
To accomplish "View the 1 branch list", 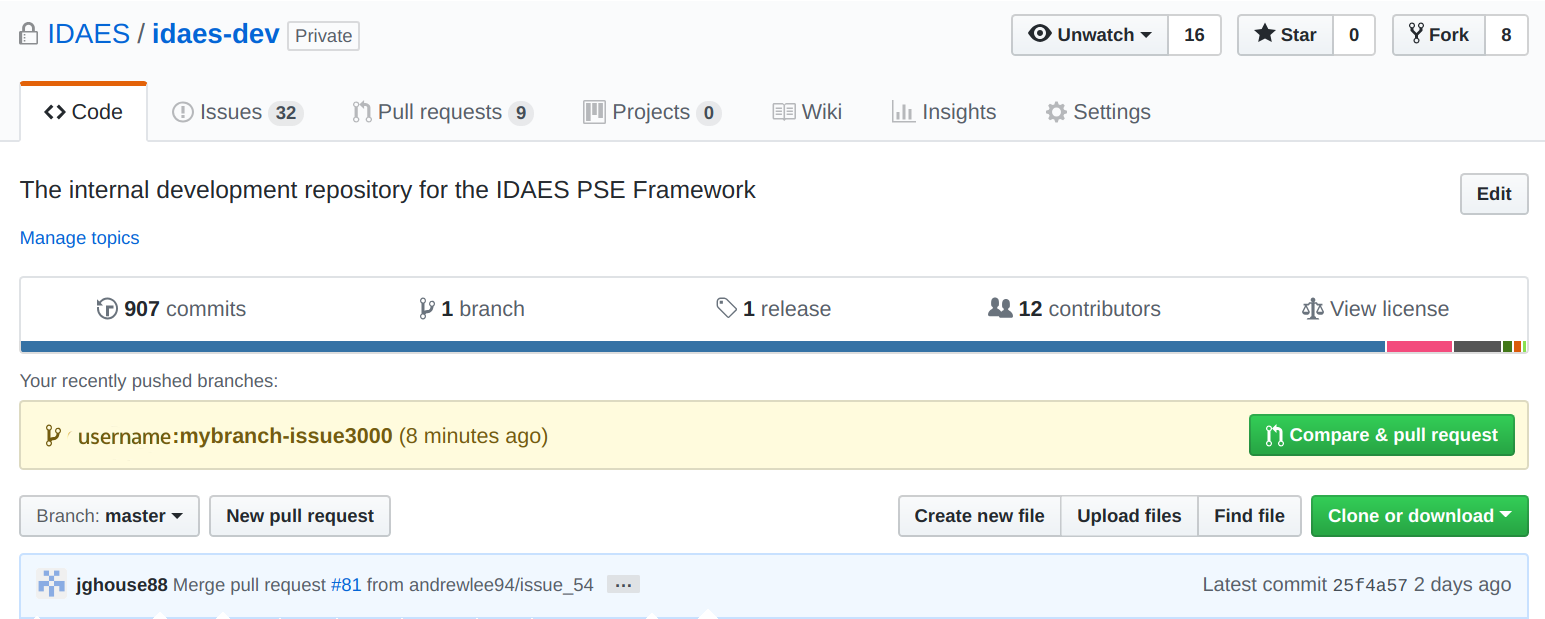I will coord(472,309).
